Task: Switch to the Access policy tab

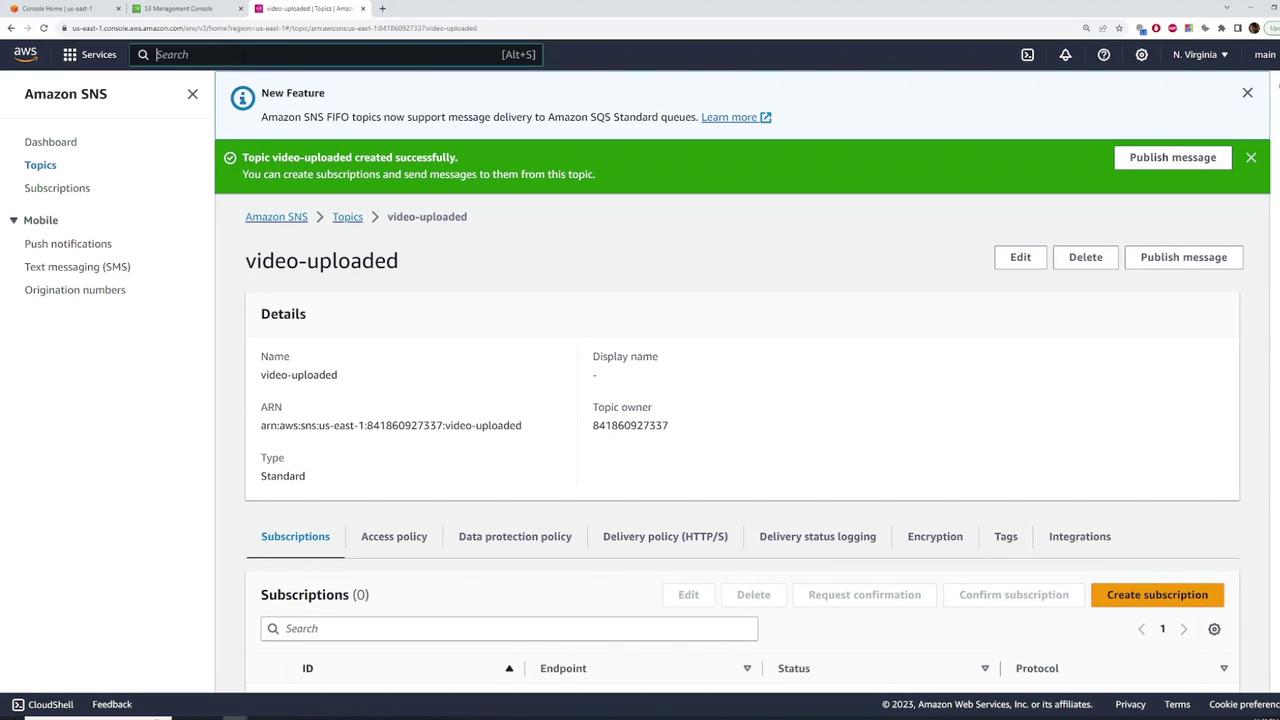Action: [x=394, y=537]
